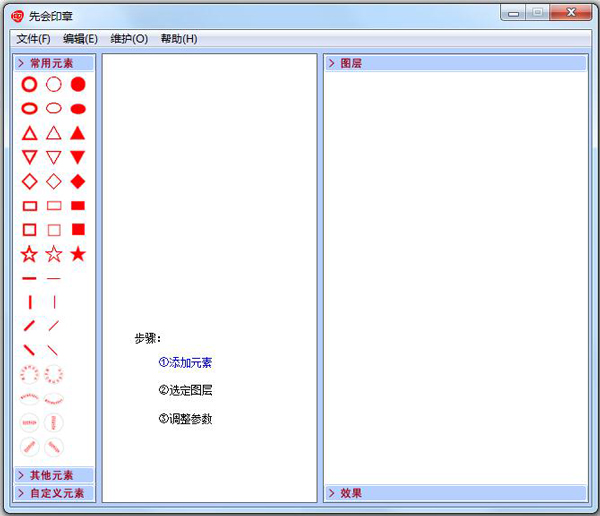Click the 先会印章 app logo icon
600x516 pixels.
coord(17,16)
